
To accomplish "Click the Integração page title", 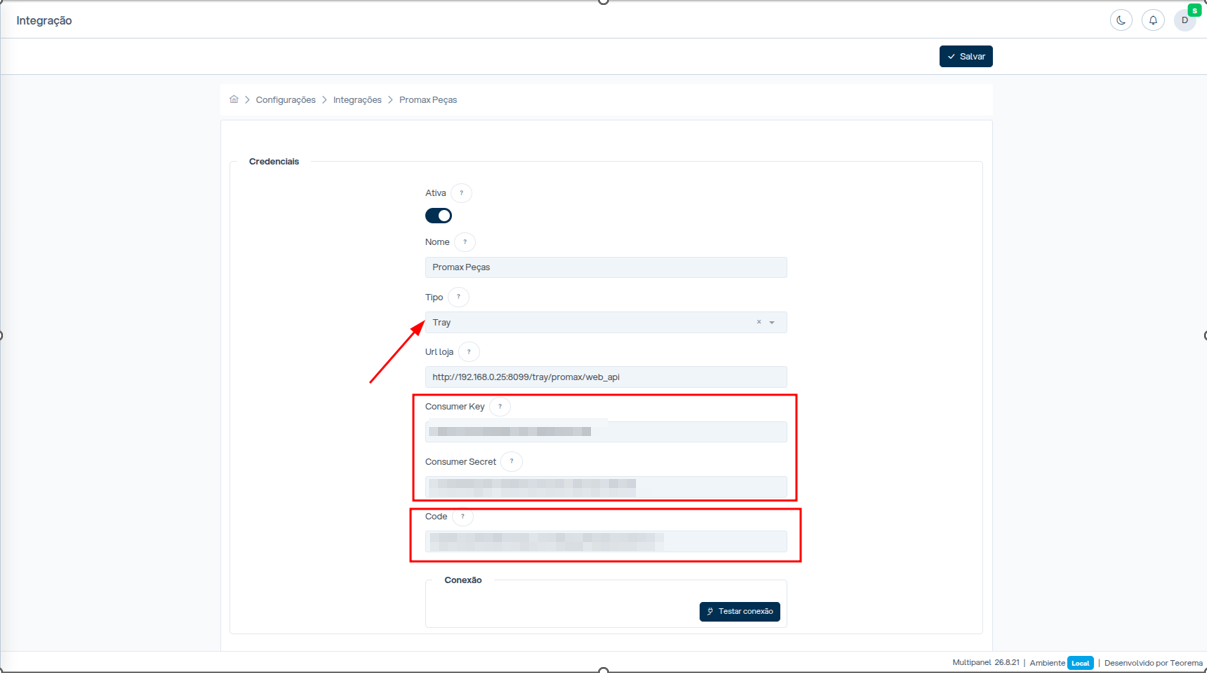I will coord(44,20).
